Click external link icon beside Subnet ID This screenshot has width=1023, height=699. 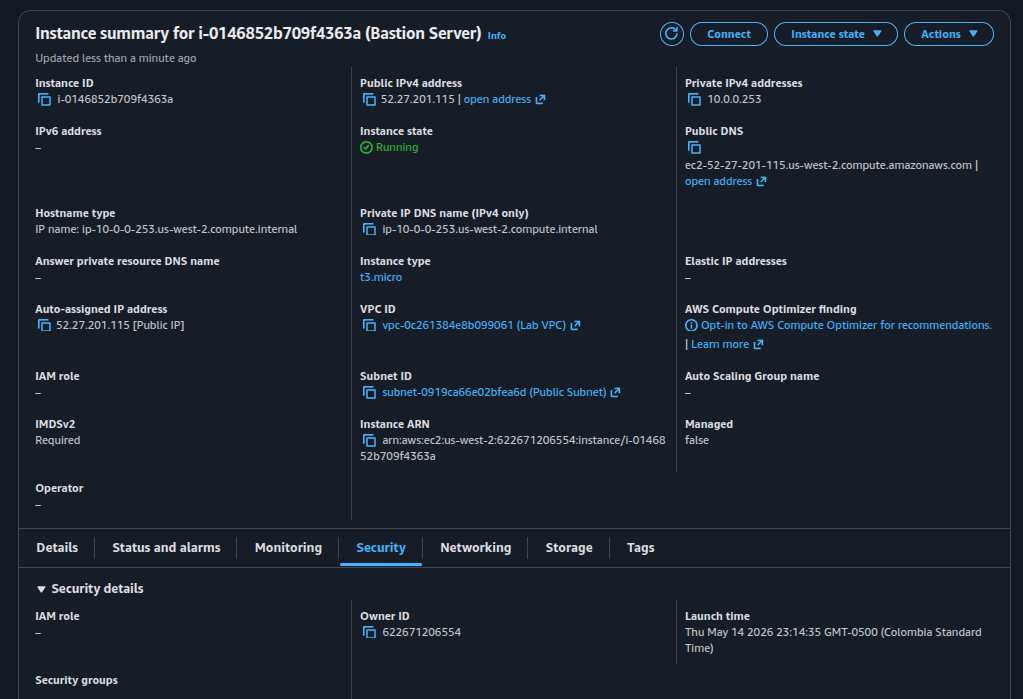point(615,392)
